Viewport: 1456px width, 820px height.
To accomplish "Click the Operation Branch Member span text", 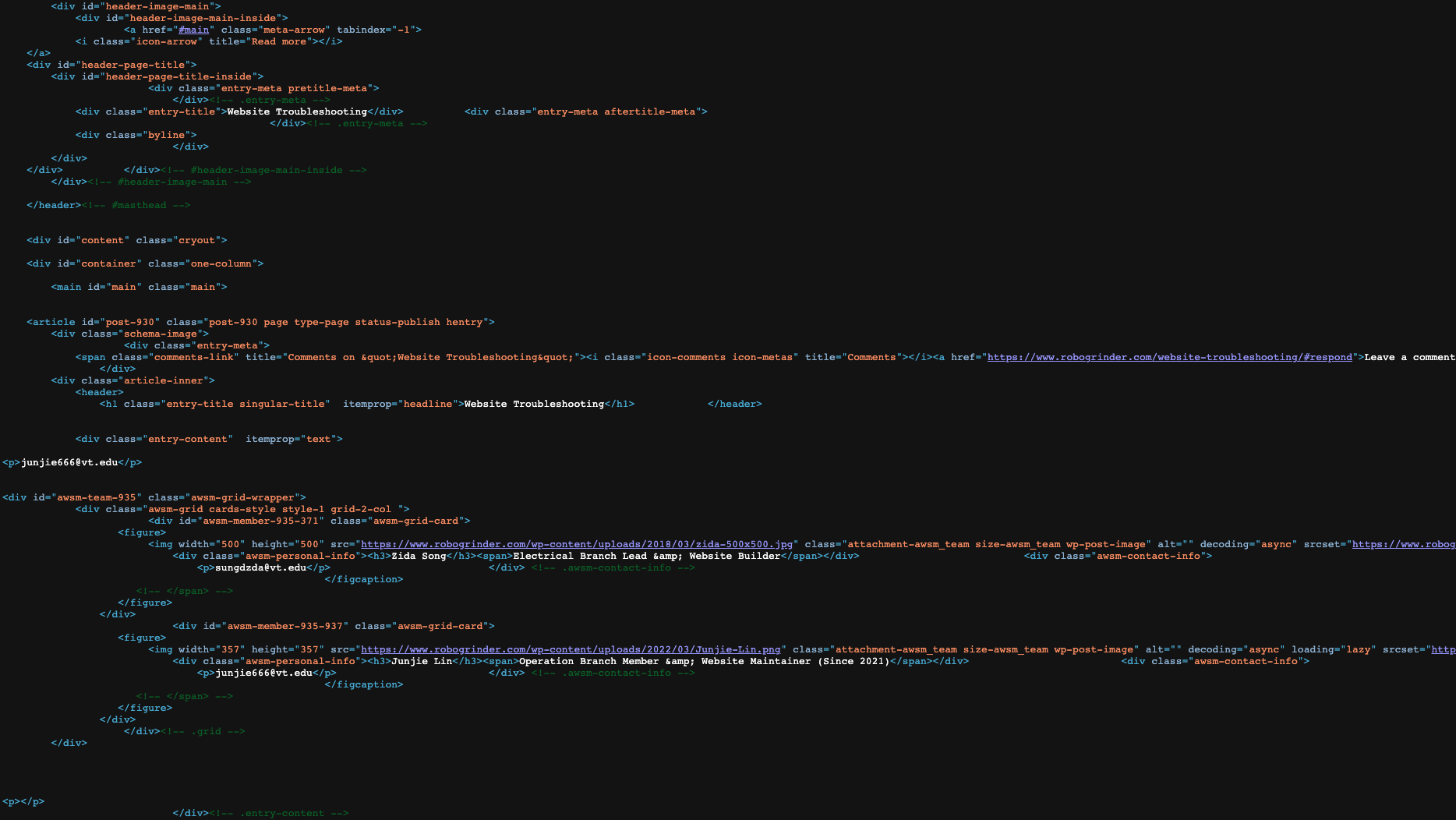I will 704,661.
